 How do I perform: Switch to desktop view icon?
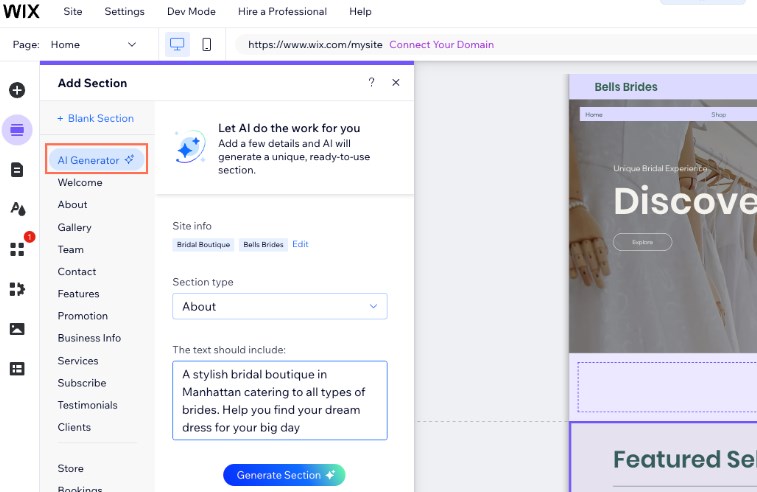[x=177, y=44]
